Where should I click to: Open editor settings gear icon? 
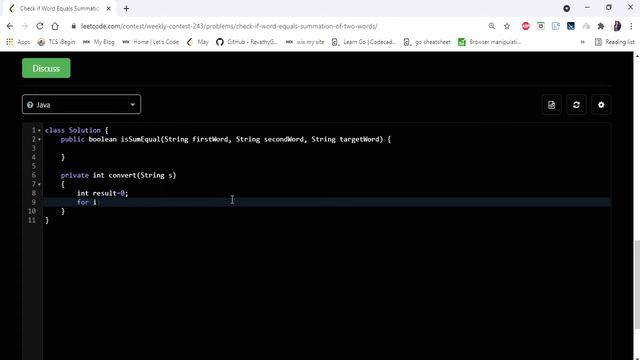601,105
